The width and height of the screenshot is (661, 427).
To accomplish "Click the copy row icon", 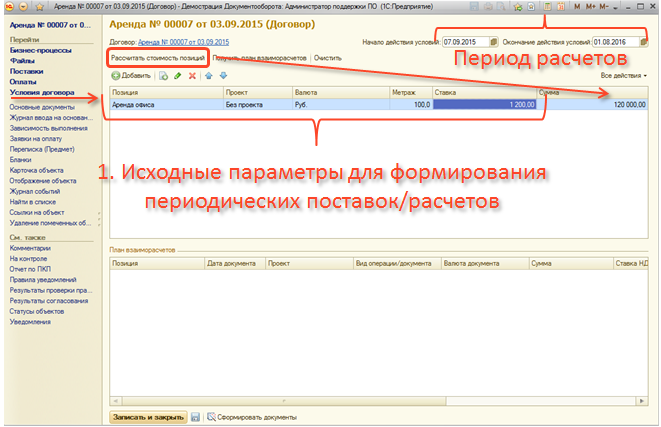I will pos(163,76).
